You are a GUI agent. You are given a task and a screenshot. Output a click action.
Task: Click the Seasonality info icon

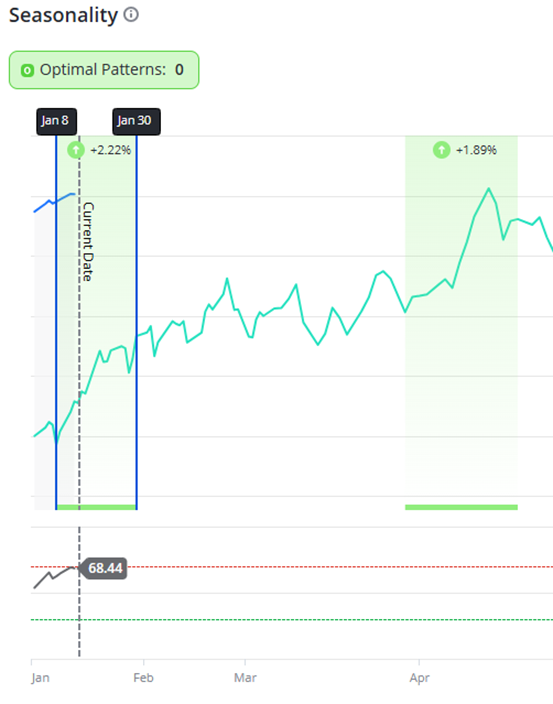click(x=131, y=15)
